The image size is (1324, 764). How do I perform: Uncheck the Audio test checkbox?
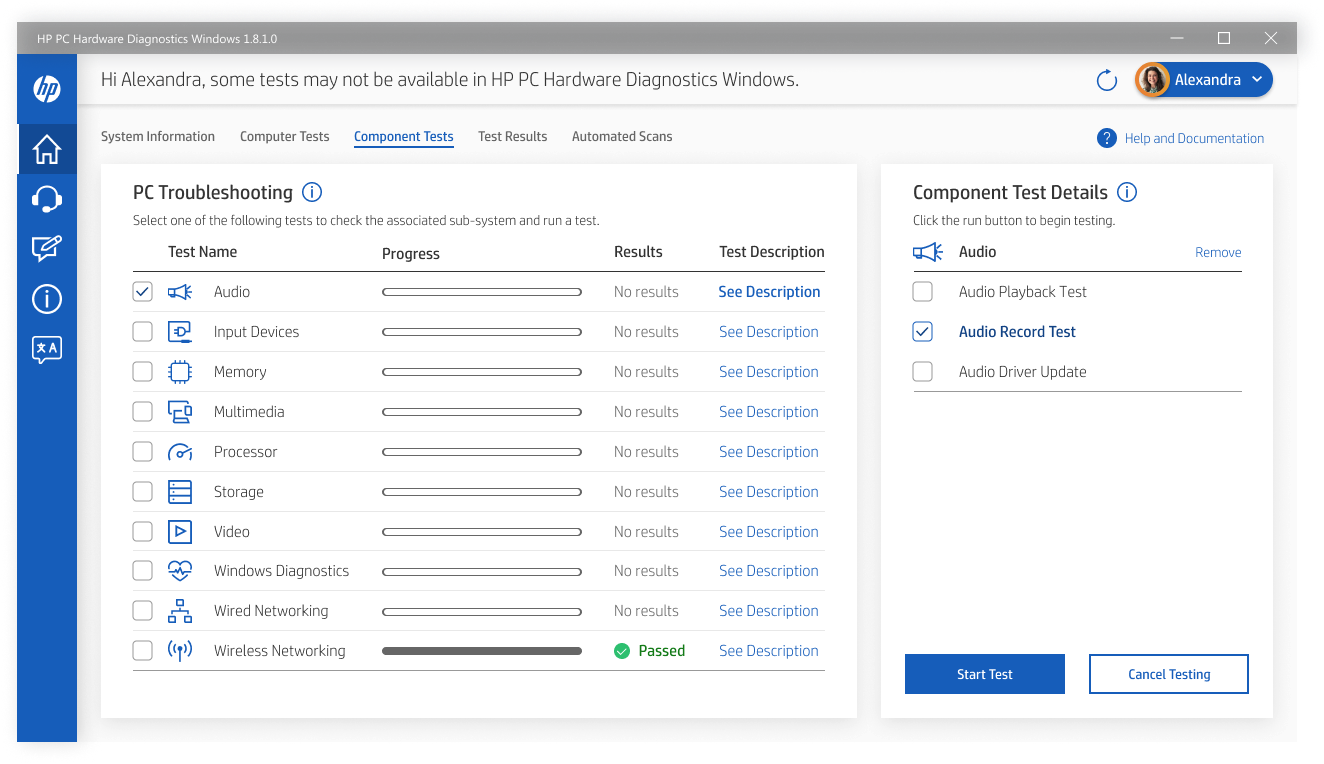pos(143,292)
